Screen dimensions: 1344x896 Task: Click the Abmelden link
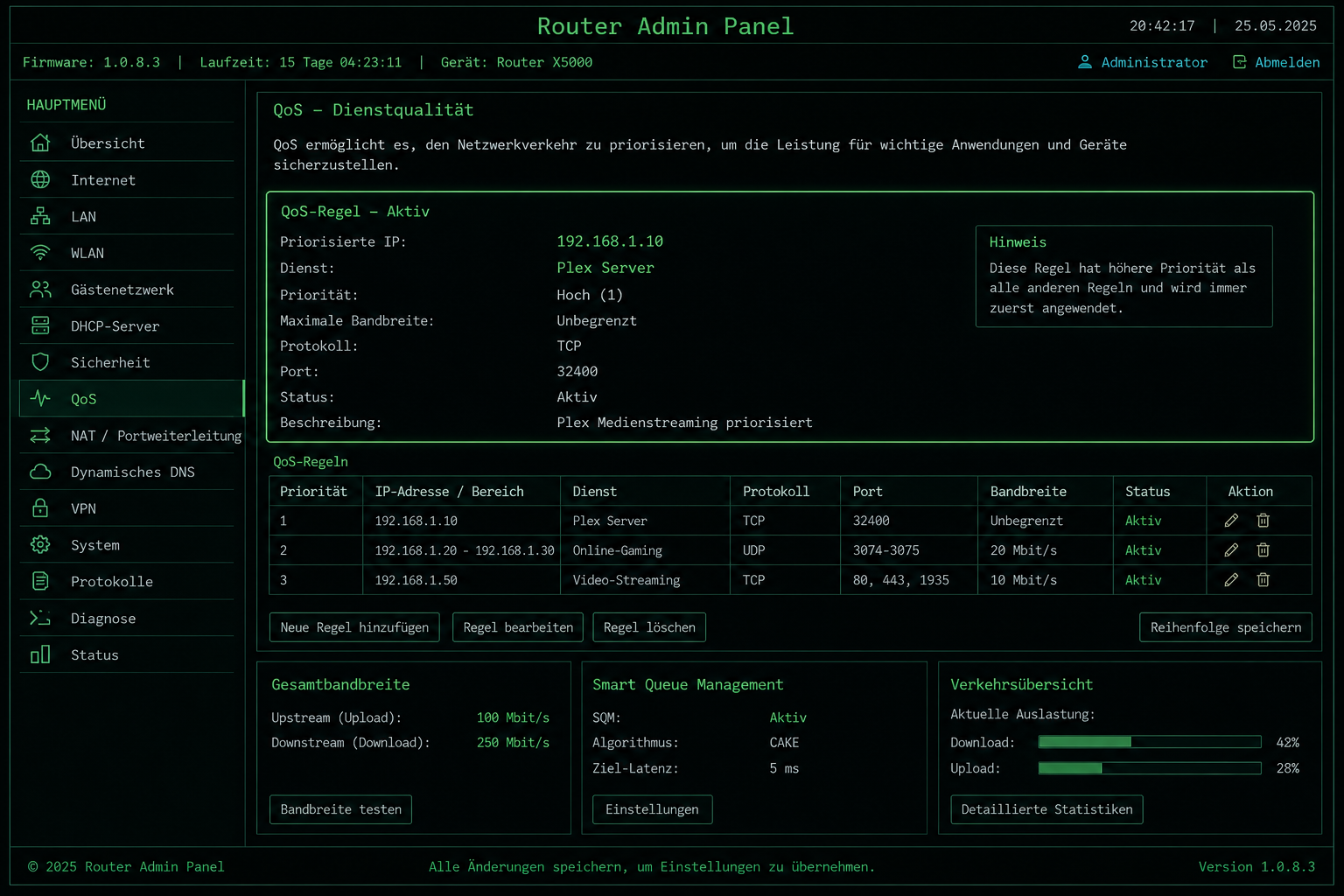[x=1276, y=62]
